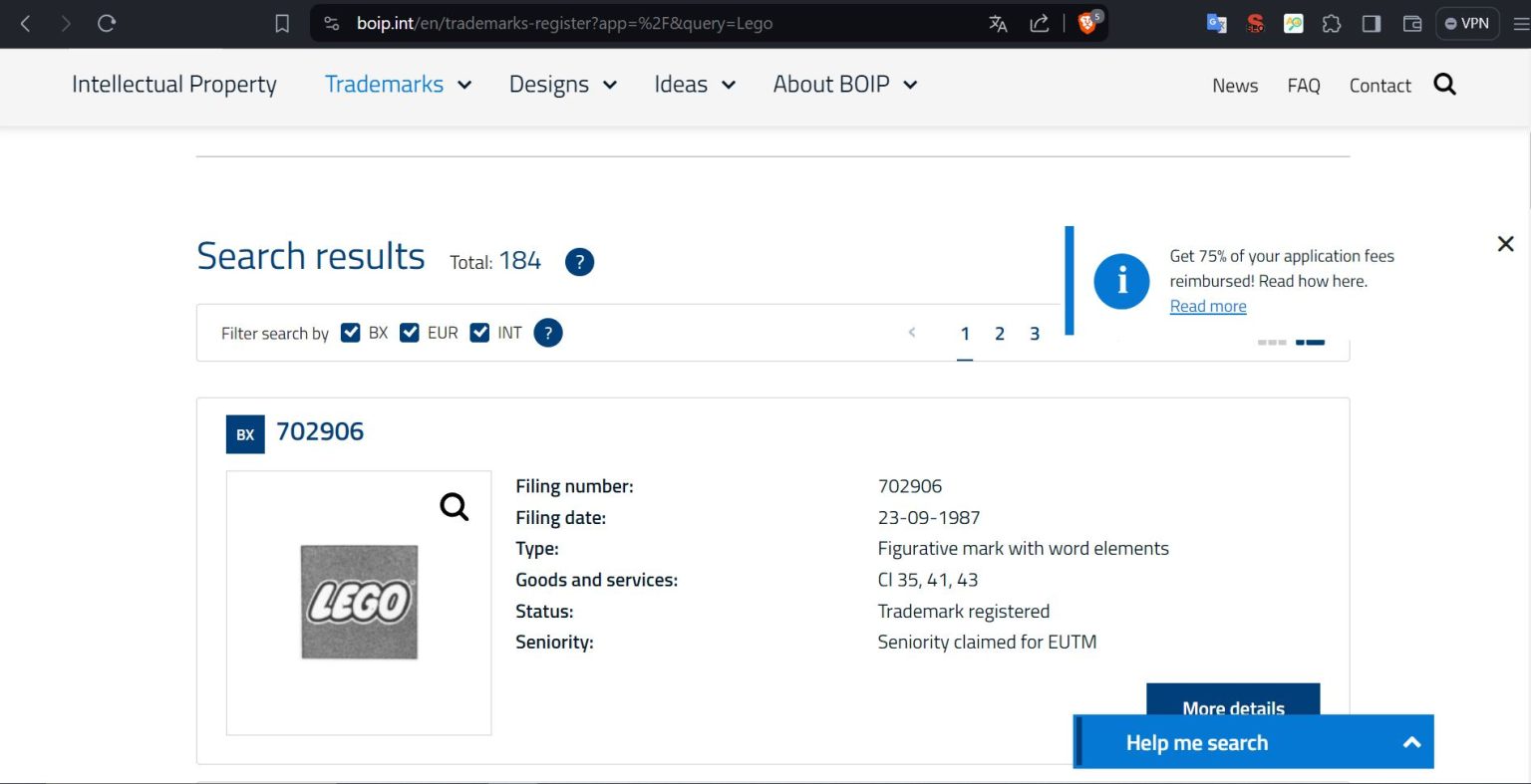Go to the Contact page
The width and height of the screenshot is (1531, 784).
click(x=1379, y=86)
